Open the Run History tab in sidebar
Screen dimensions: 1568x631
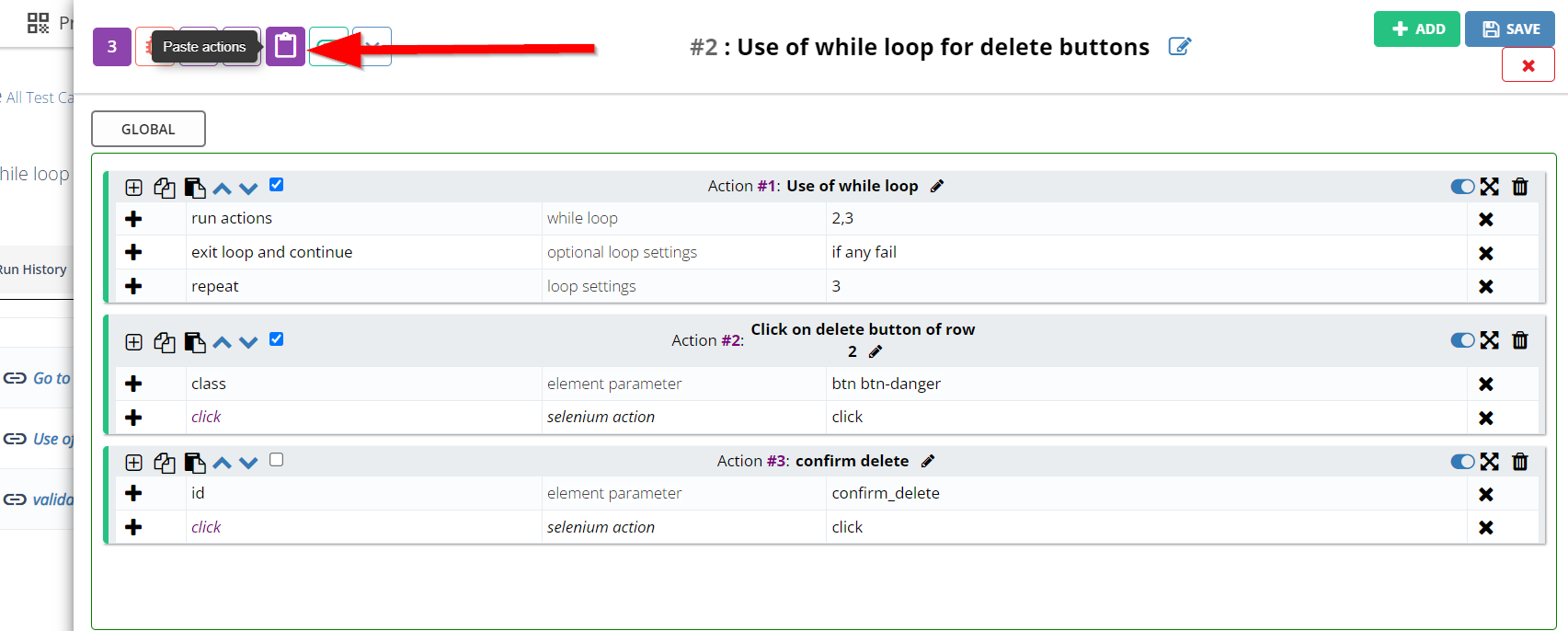33,270
